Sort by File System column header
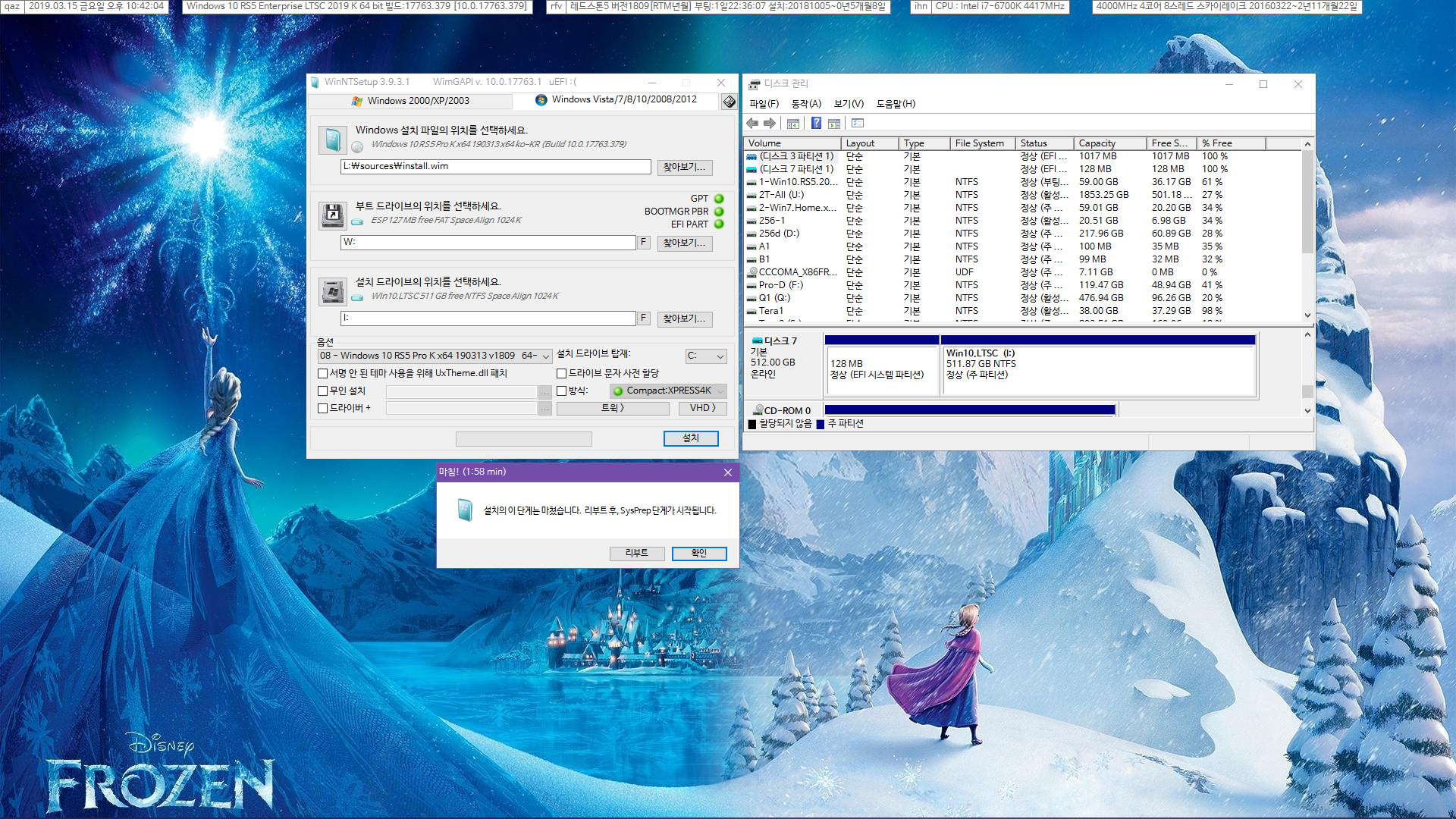 click(982, 143)
